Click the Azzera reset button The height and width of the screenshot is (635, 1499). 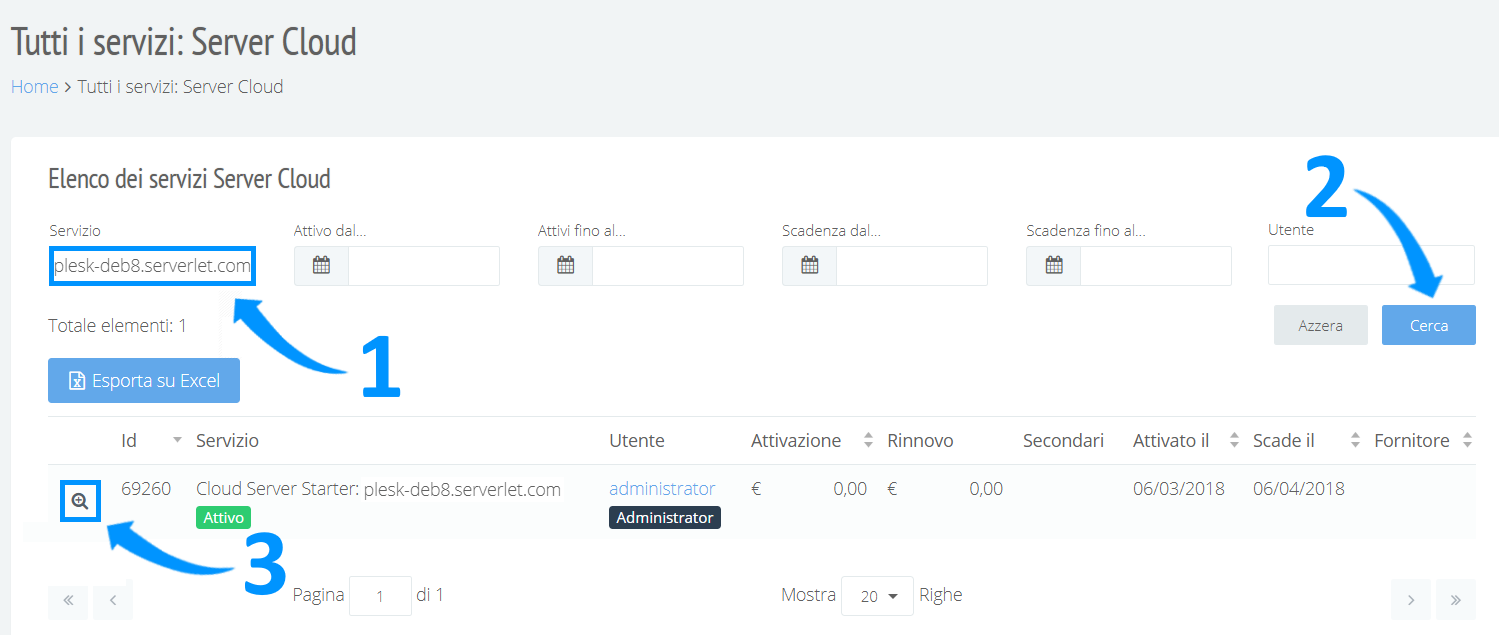(1320, 325)
